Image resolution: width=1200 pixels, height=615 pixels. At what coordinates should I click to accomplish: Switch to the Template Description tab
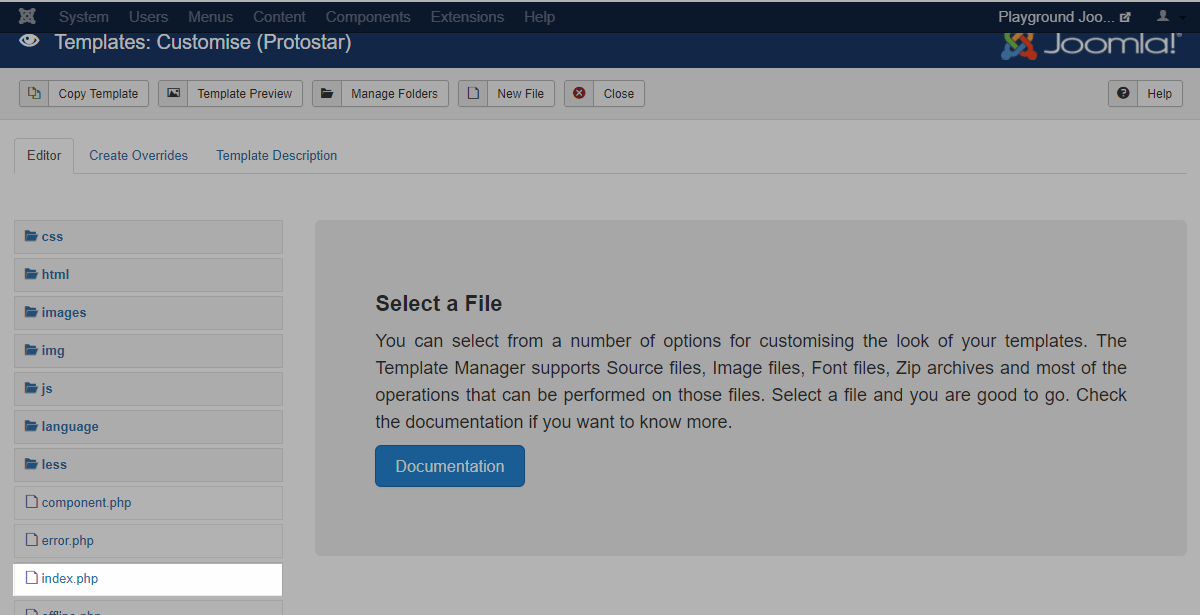(x=276, y=156)
